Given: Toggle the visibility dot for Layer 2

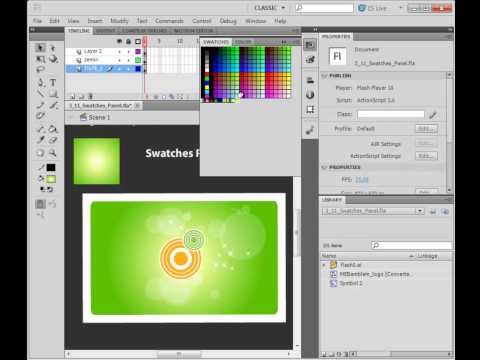Looking at the screenshot, I should [x=119, y=51].
